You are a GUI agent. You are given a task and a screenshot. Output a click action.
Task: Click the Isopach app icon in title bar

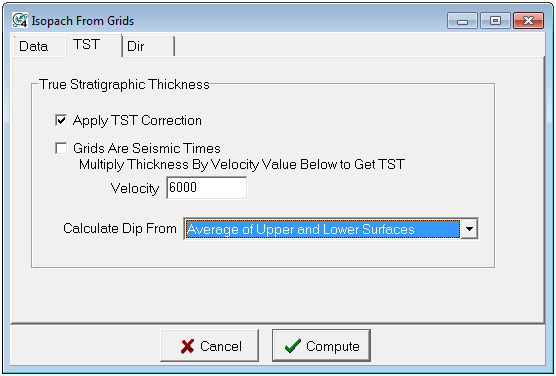click(20, 20)
